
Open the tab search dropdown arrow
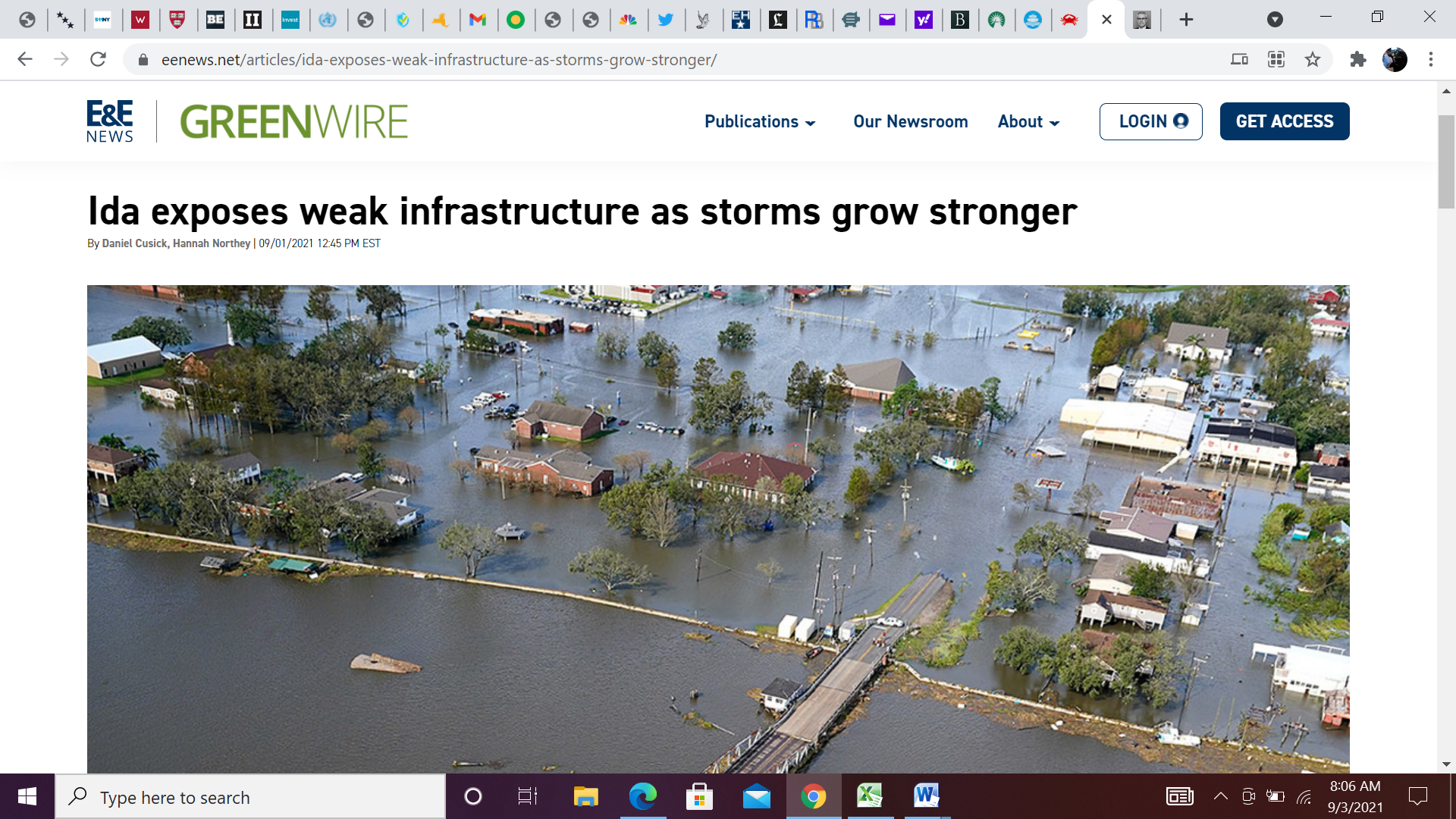tap(1275, 20)
